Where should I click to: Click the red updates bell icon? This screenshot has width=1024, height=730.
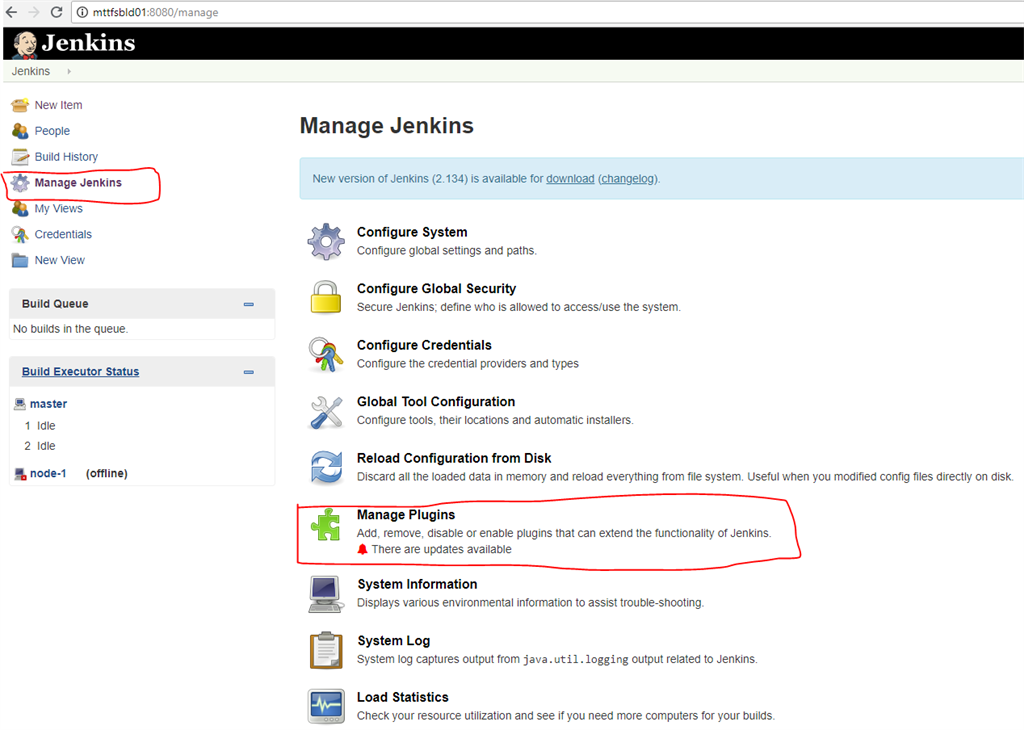[x=362, y=549]
